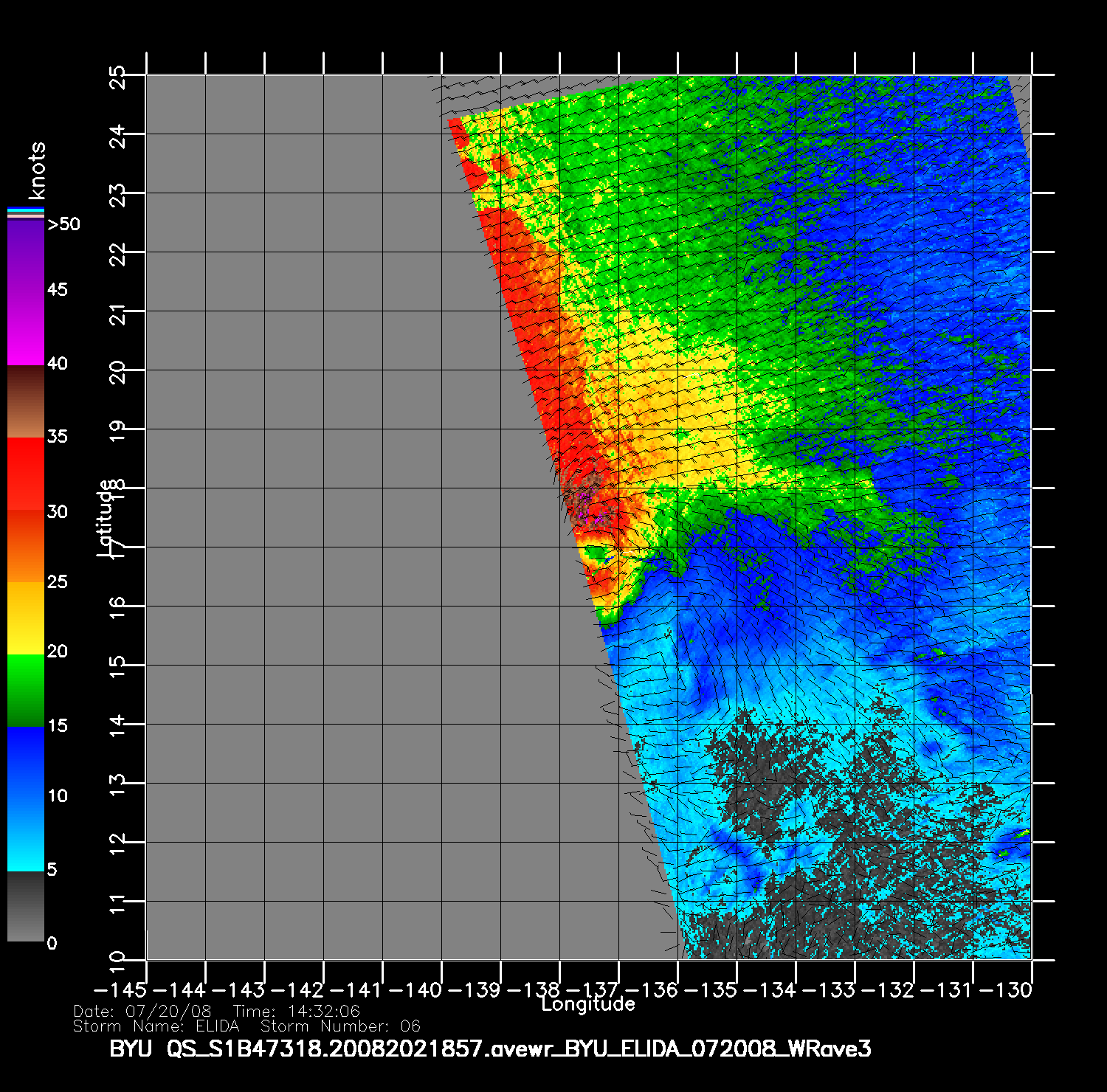Click the ">50" label on the colorbar
1107x1092 pixels.
click(63, 224)
